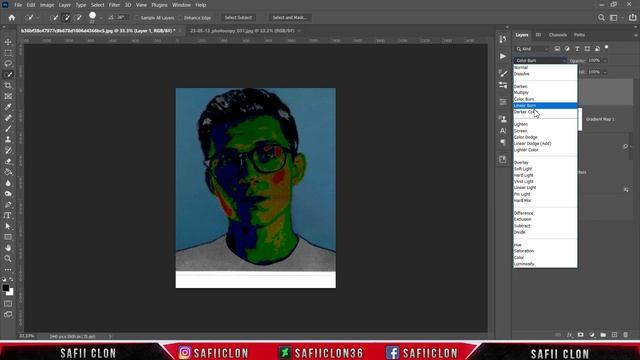
Task: Select the Brush tool in toolbox
Action: (8, 129)
